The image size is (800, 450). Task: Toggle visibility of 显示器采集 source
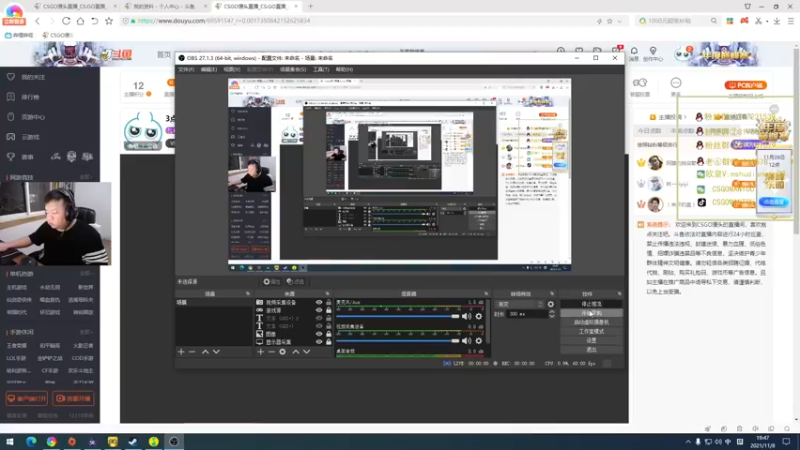[x=319, y=342]
